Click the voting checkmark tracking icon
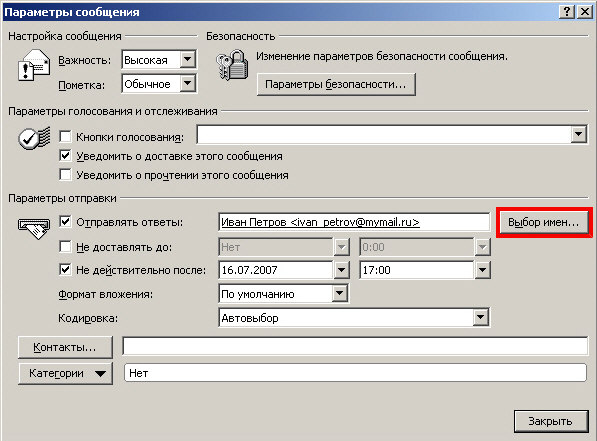 pos(34,138)
